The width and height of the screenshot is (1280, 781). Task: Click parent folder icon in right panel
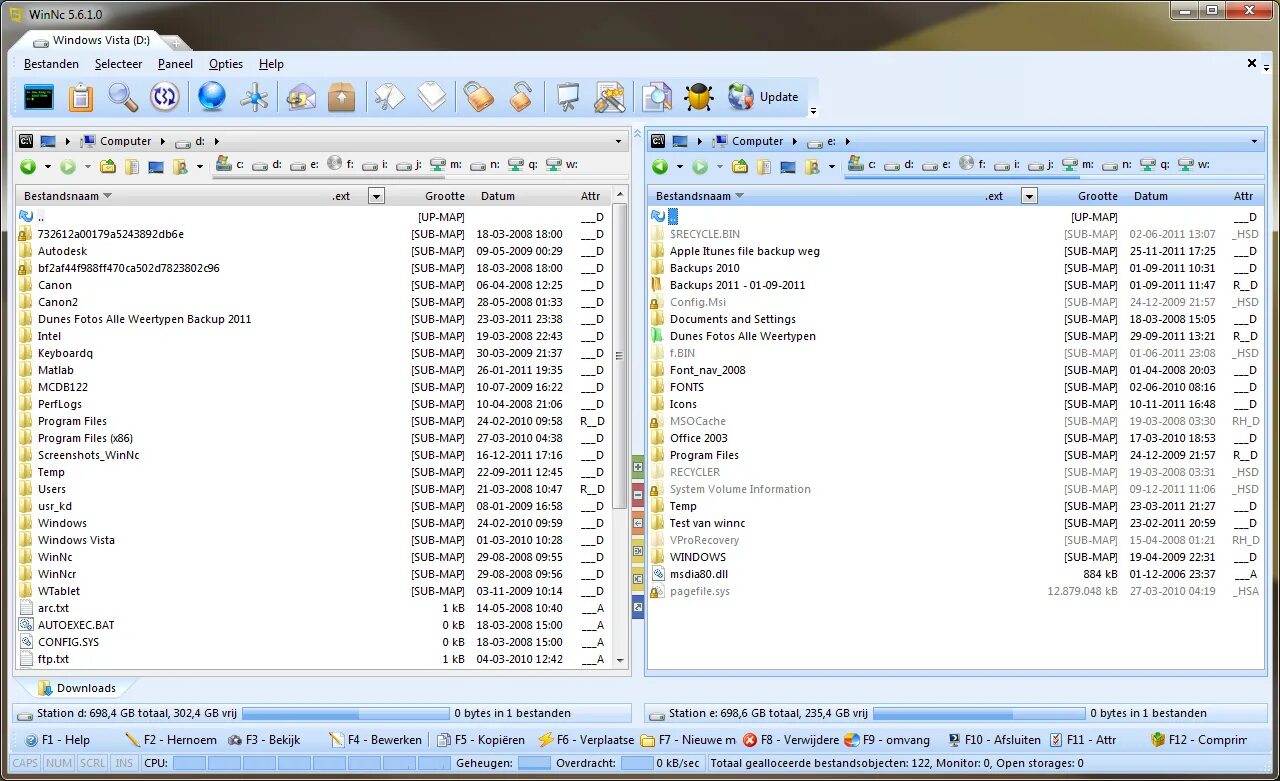coord(739,167)
